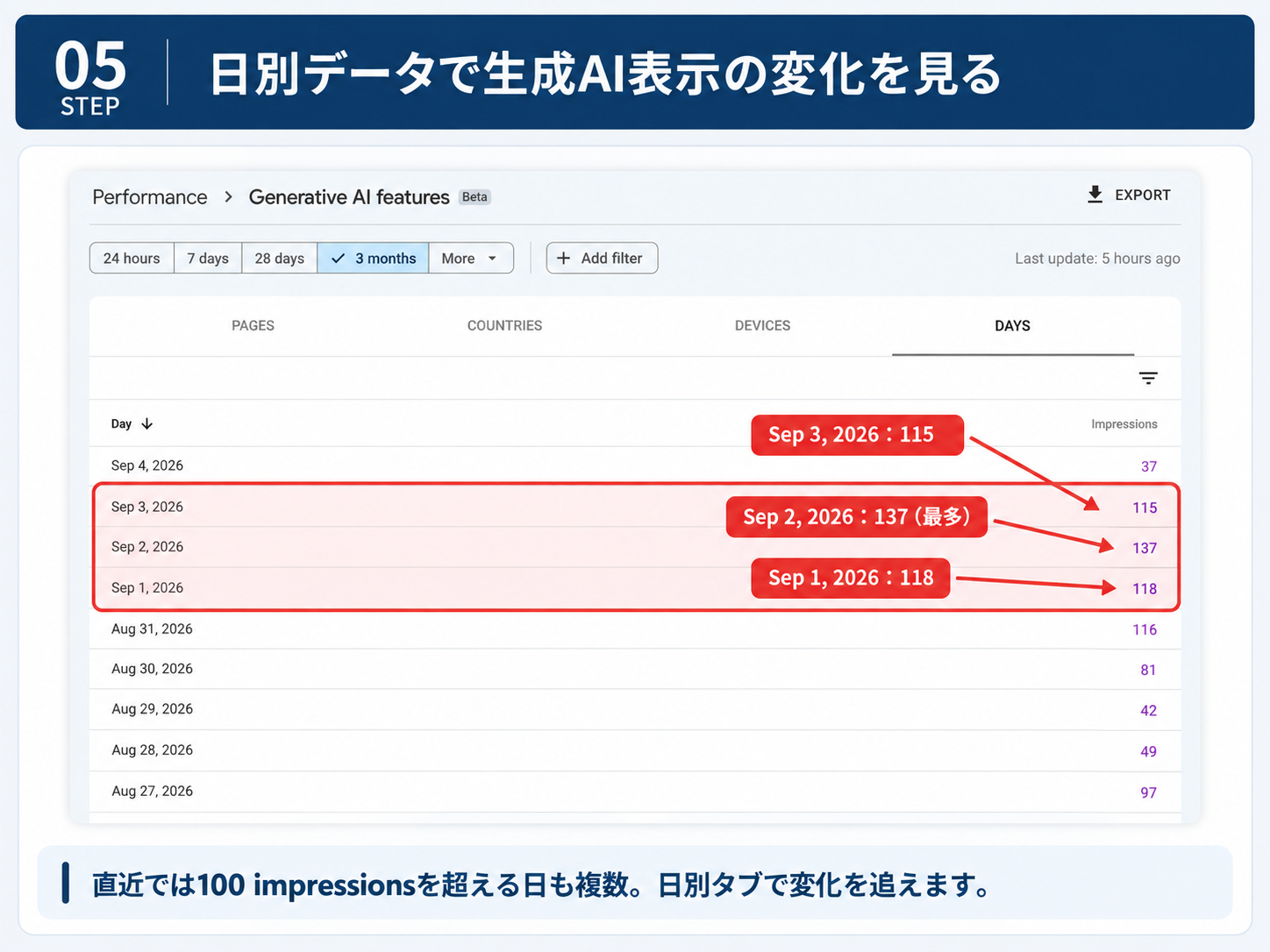Click the Add filter button
The image size is (1270, 952).
[602, 258]
